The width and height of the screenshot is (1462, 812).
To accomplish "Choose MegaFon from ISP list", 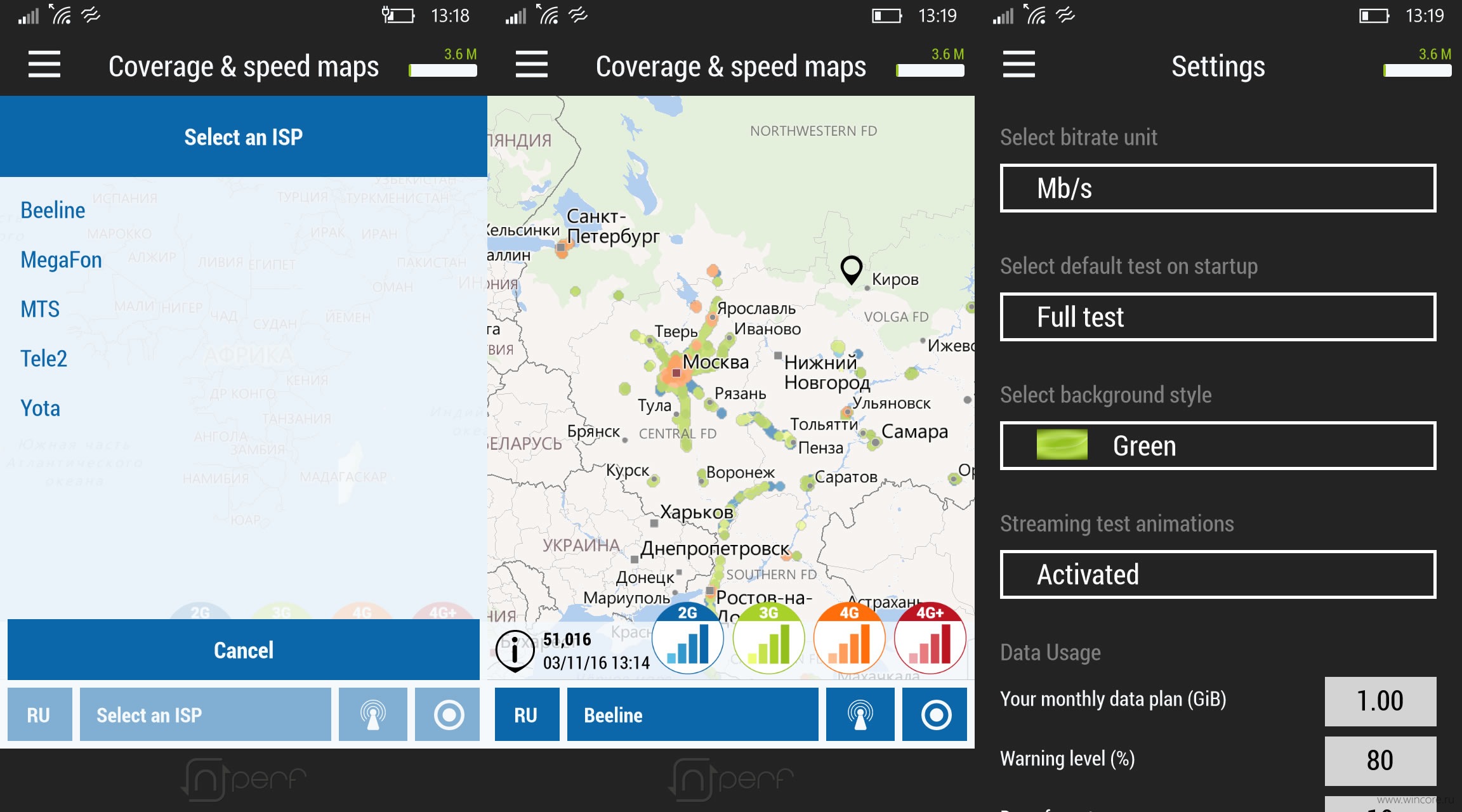I will (61, 259).
